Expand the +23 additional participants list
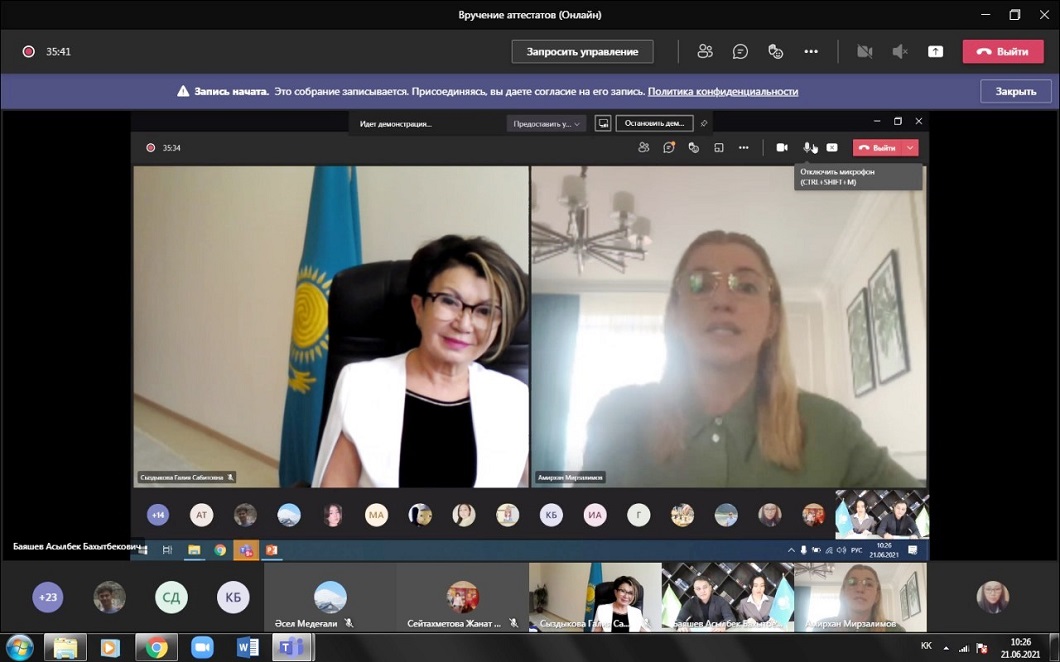This screenshot has width=1060, height=662. 47,597
